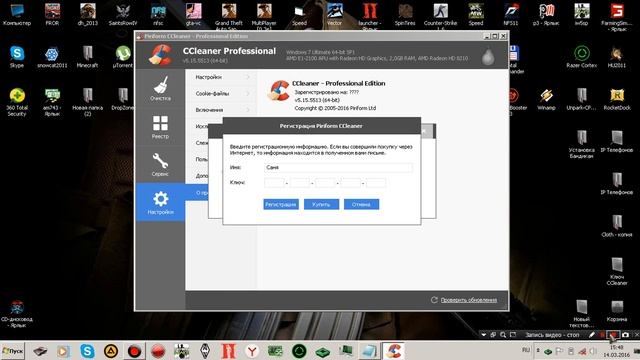Click the RU language indicator in tray
The height and width of the screenshot is (360, 640).
point(526,350)
